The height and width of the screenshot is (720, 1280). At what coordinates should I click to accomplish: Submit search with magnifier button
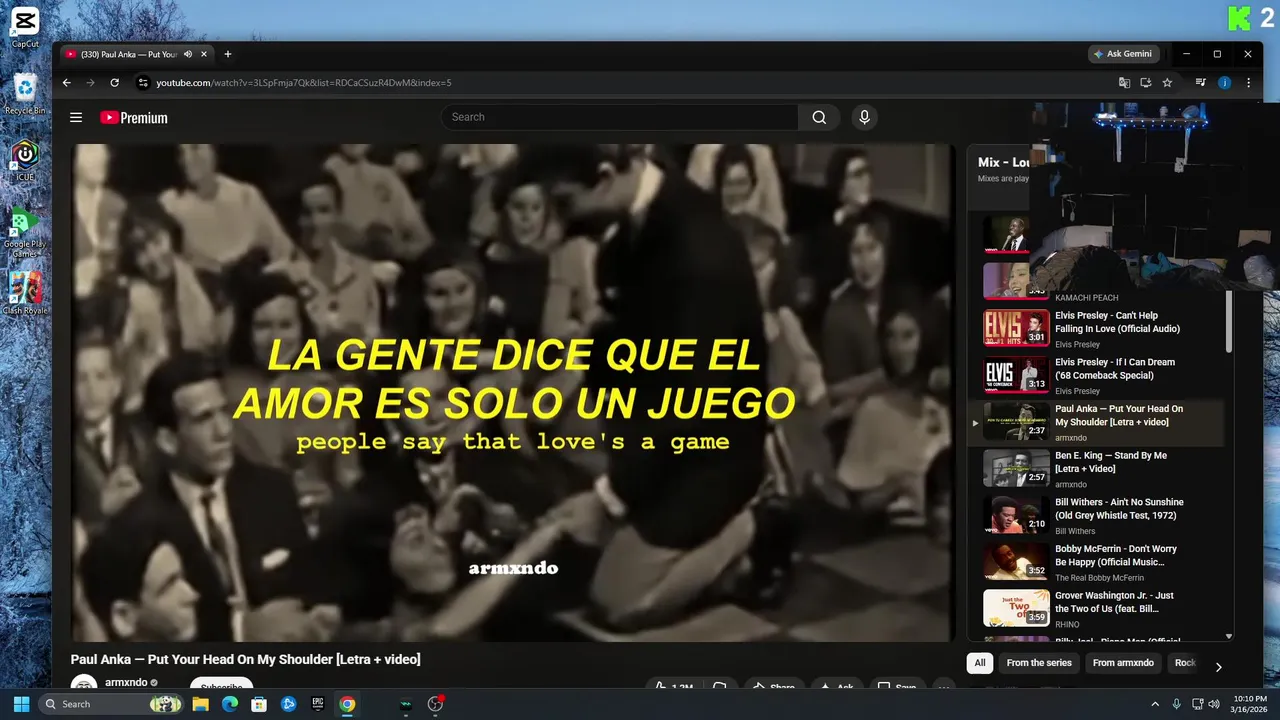coord(819,117)
